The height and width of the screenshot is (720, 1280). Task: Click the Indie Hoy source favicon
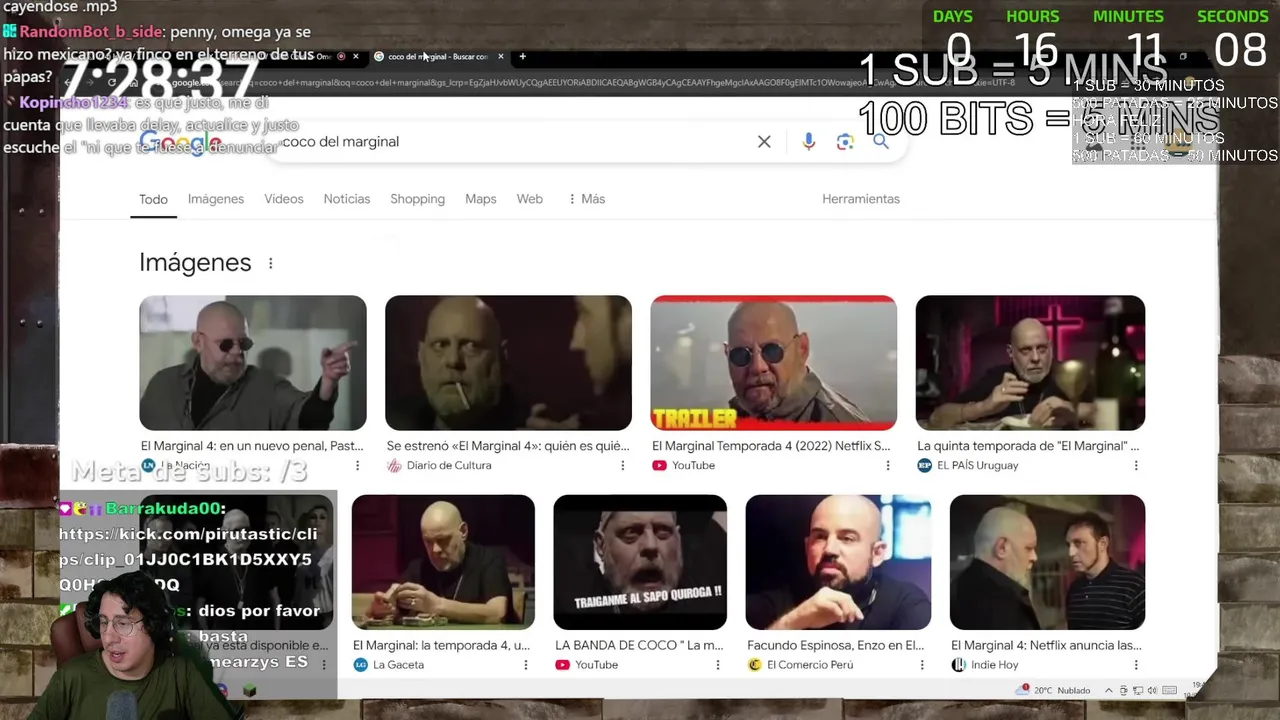pyautogui.click(x=958, y=665)
